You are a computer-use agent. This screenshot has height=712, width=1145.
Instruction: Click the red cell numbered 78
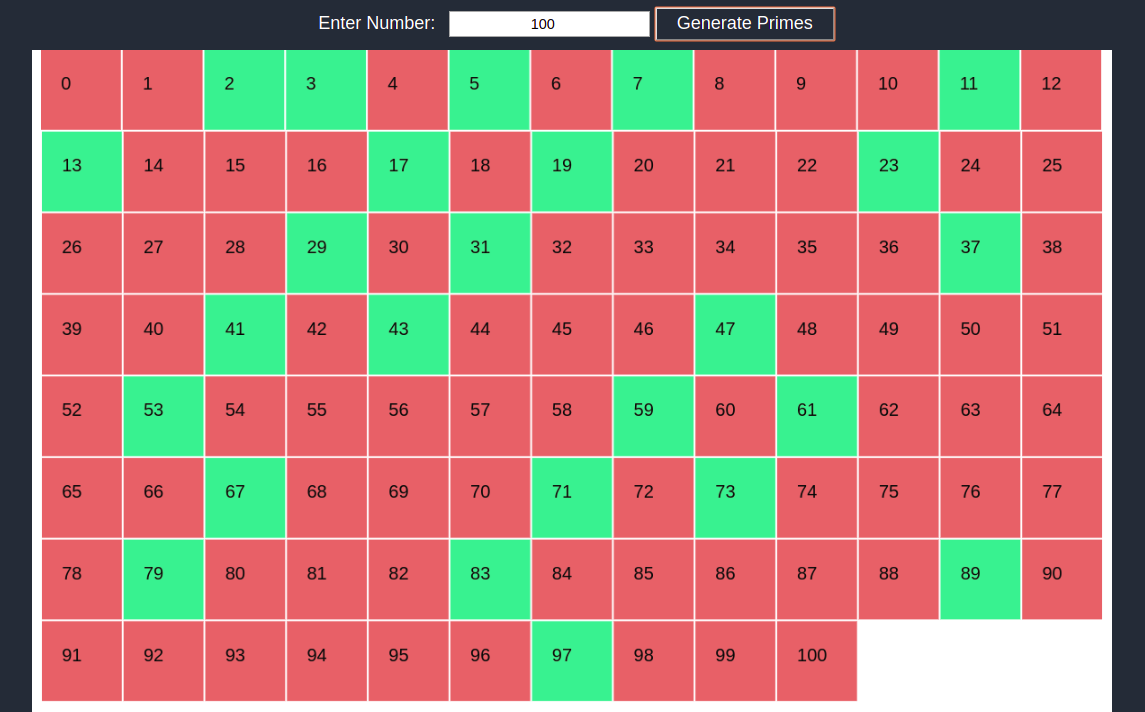[x=81, y=579]
